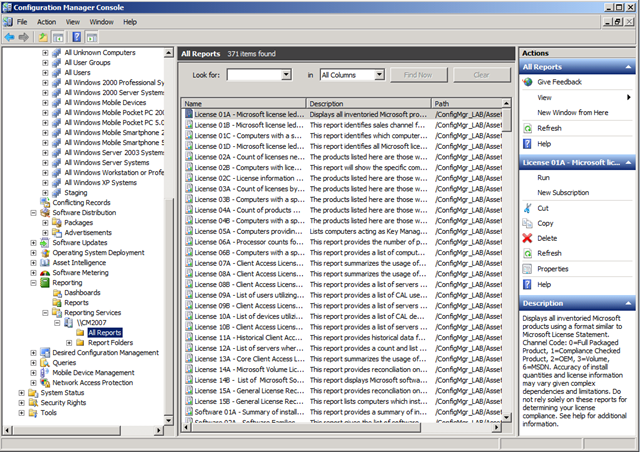Click the Forward arrow toolbar icon
The image size is (640, 452).
pyautogui.click(x=24, y=38)
